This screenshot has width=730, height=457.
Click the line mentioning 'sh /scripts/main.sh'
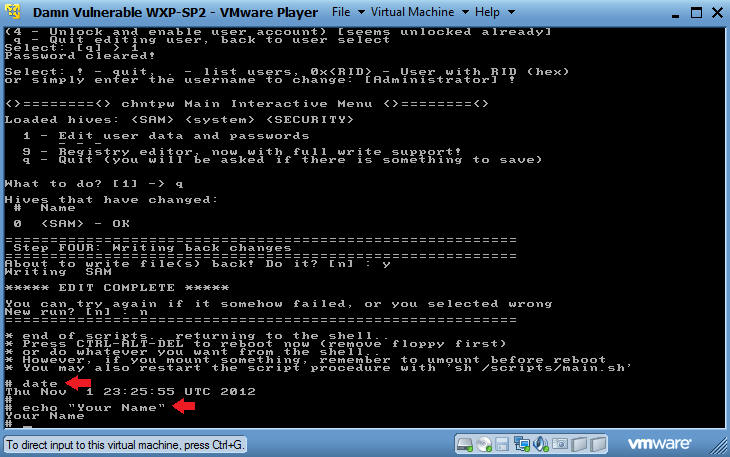(x=318, y=368)
